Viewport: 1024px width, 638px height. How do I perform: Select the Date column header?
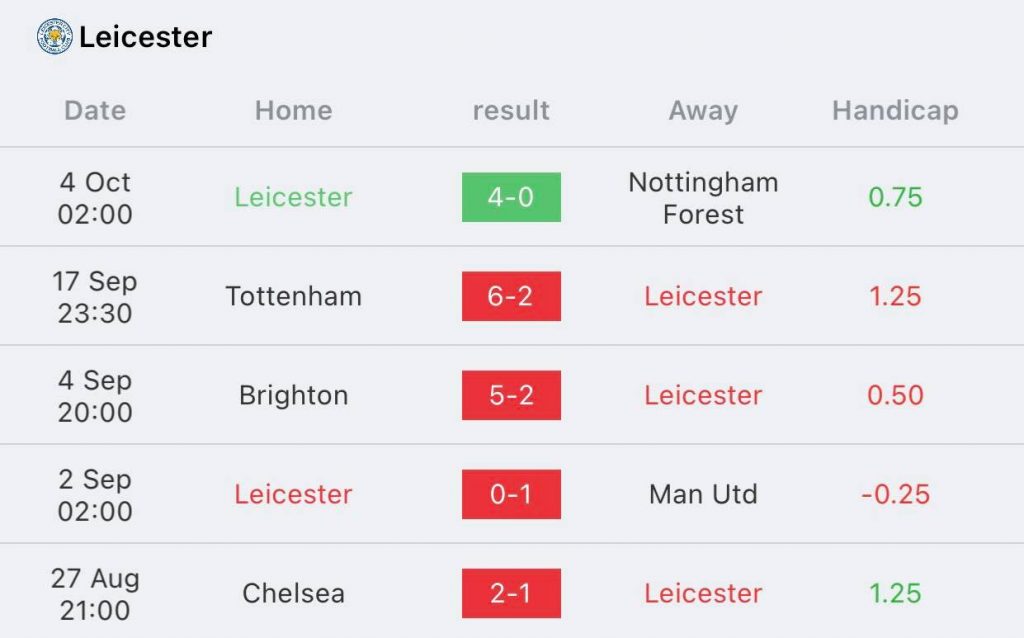(x=95, y=110)
